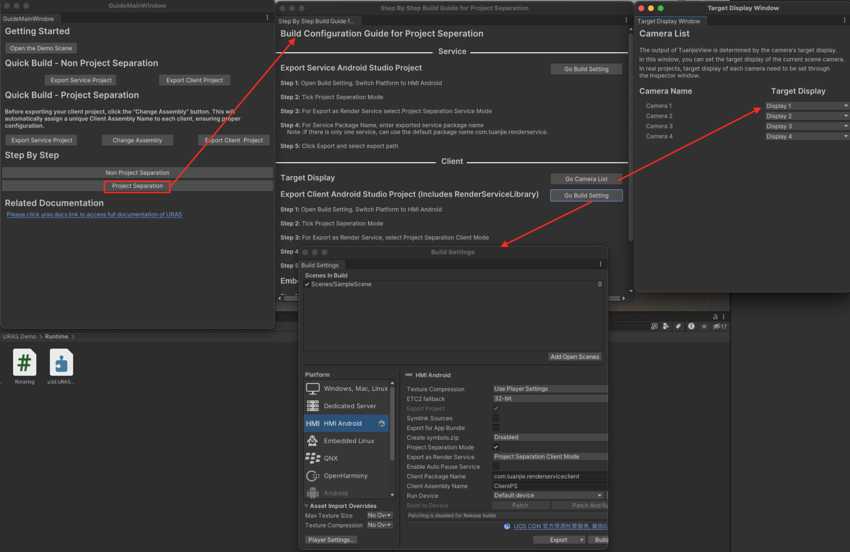850x552 pixels.
Task: Select the Dedicated Server platform icon
Action: (313, 406)
